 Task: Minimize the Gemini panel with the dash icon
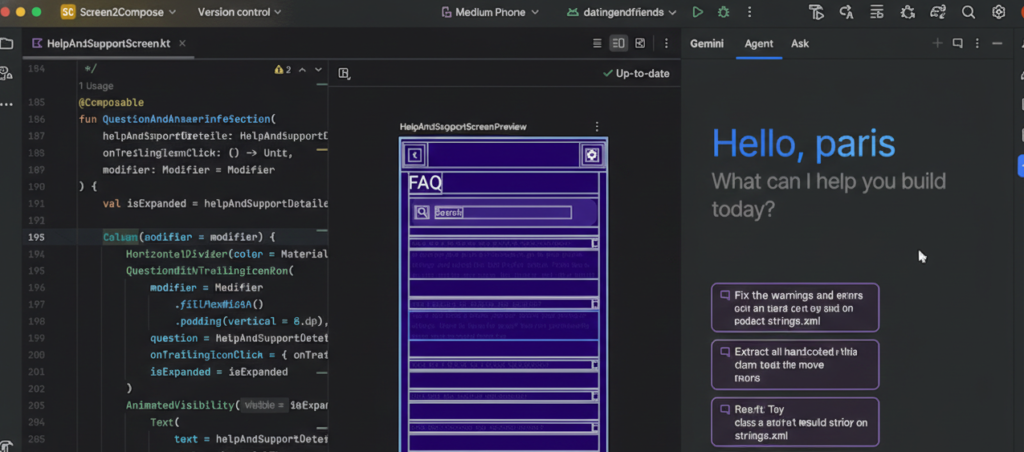pos(997,43)
